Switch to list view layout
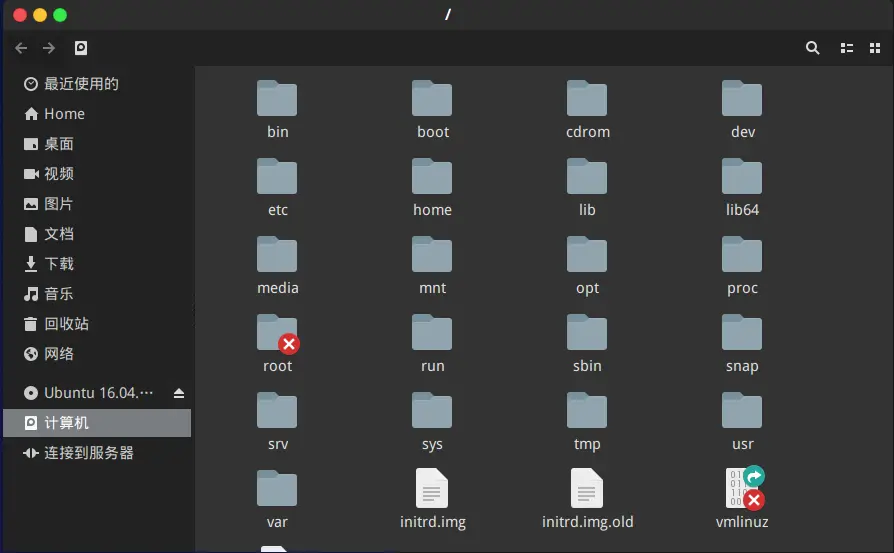The image size is (894, 553). (x=847, y=48)
